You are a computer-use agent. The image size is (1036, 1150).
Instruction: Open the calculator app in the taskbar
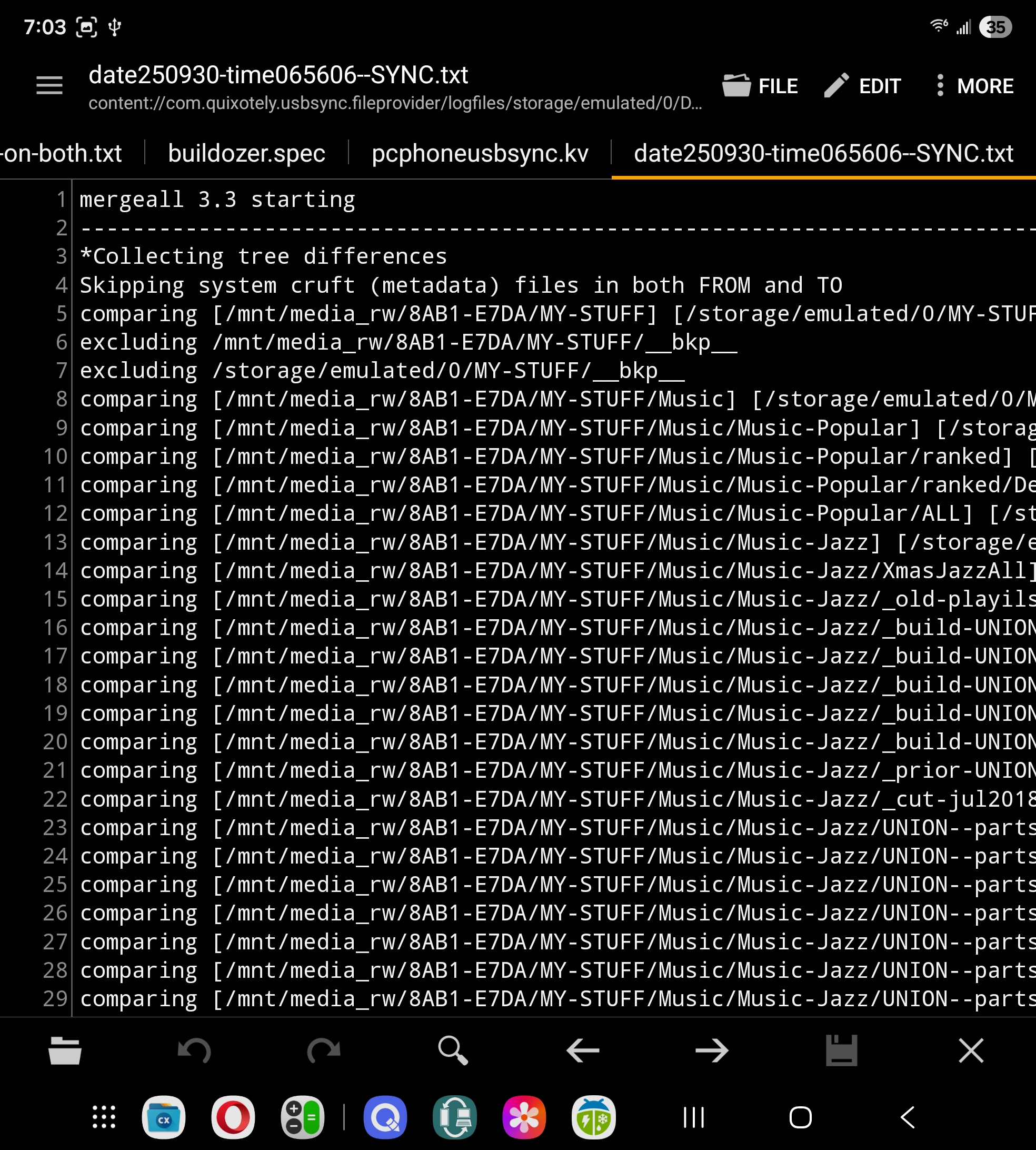point(302,1117)
